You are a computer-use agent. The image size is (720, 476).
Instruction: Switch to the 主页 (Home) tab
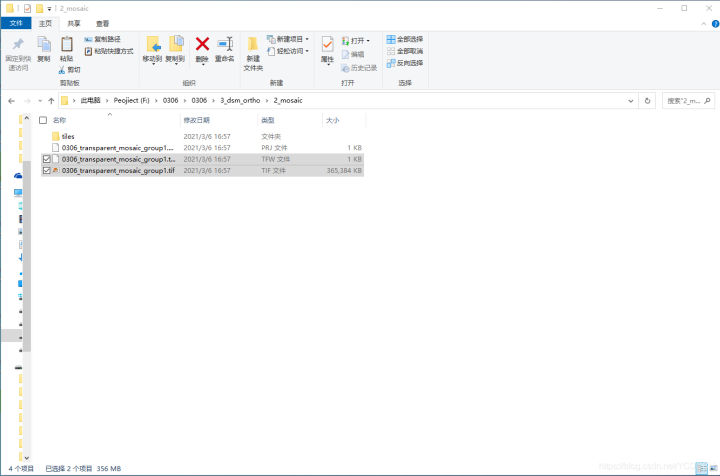[x=45, y=23]
